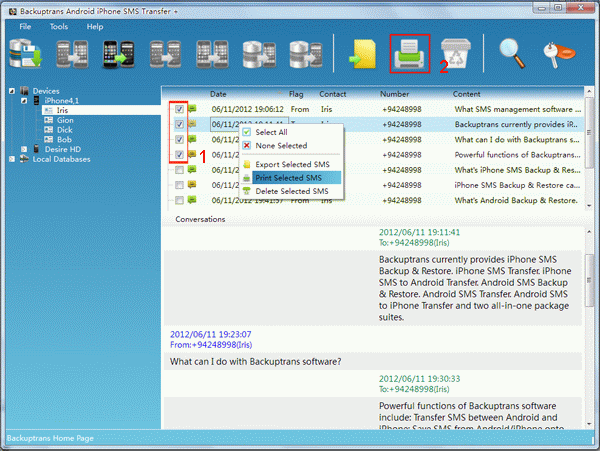This screenshot has width=600, height=451.
Task: Collapse the iPhone4,1 tree node
Action: (x=24, y=101)
